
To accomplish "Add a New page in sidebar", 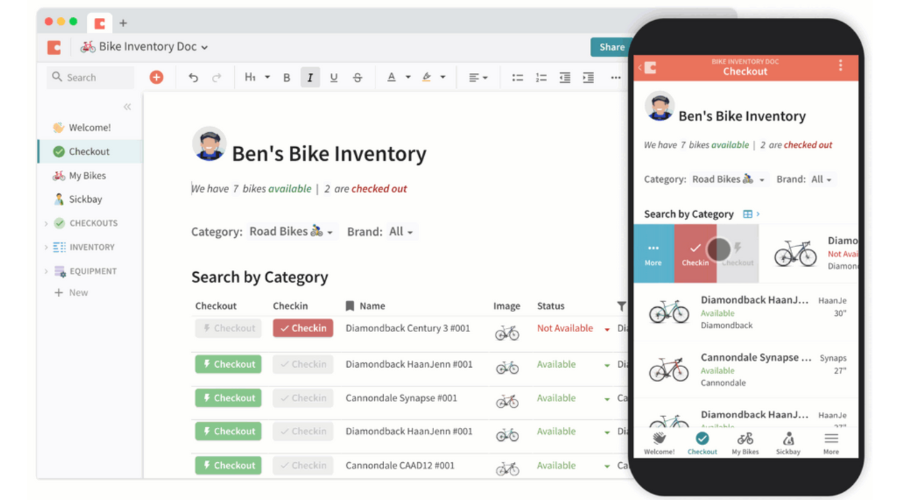I will [71, 293].
